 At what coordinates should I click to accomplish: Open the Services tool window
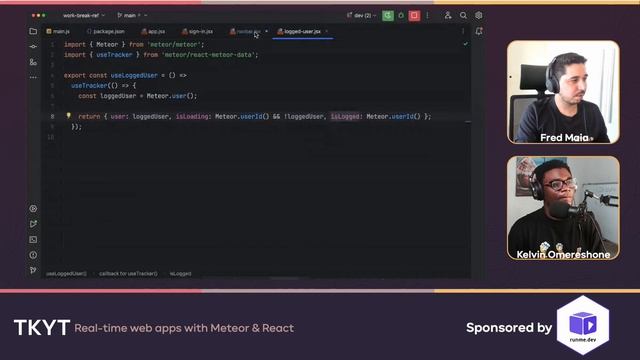click(33, 209)
